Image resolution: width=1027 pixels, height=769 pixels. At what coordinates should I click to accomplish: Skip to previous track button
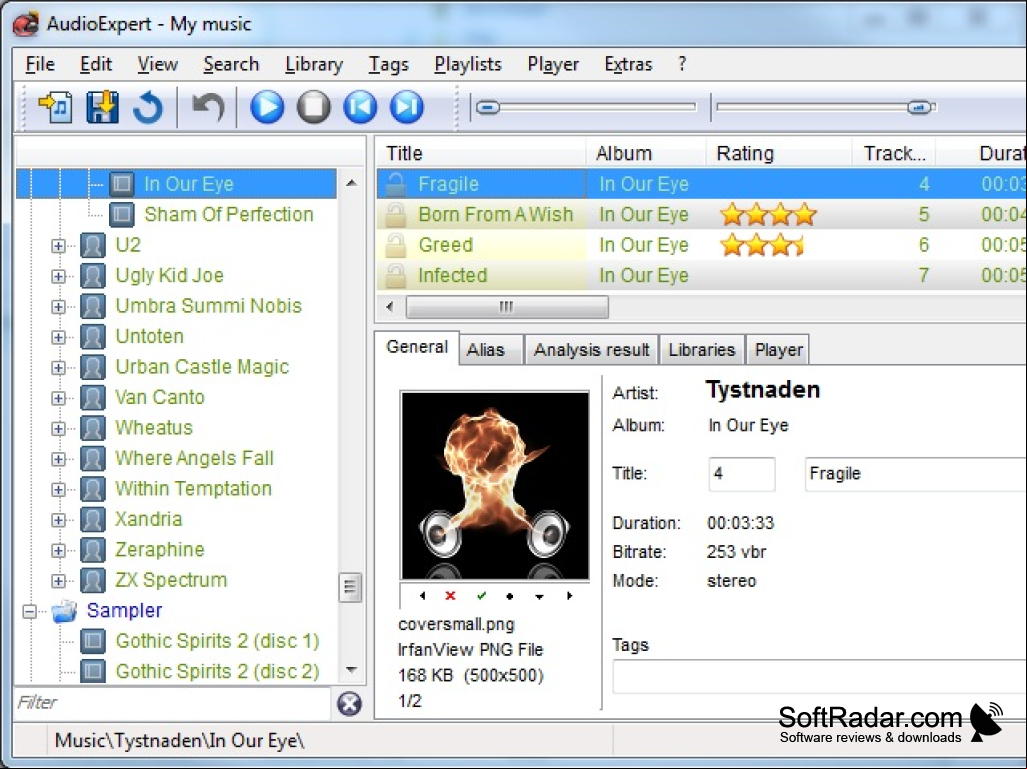click(360, 107)
